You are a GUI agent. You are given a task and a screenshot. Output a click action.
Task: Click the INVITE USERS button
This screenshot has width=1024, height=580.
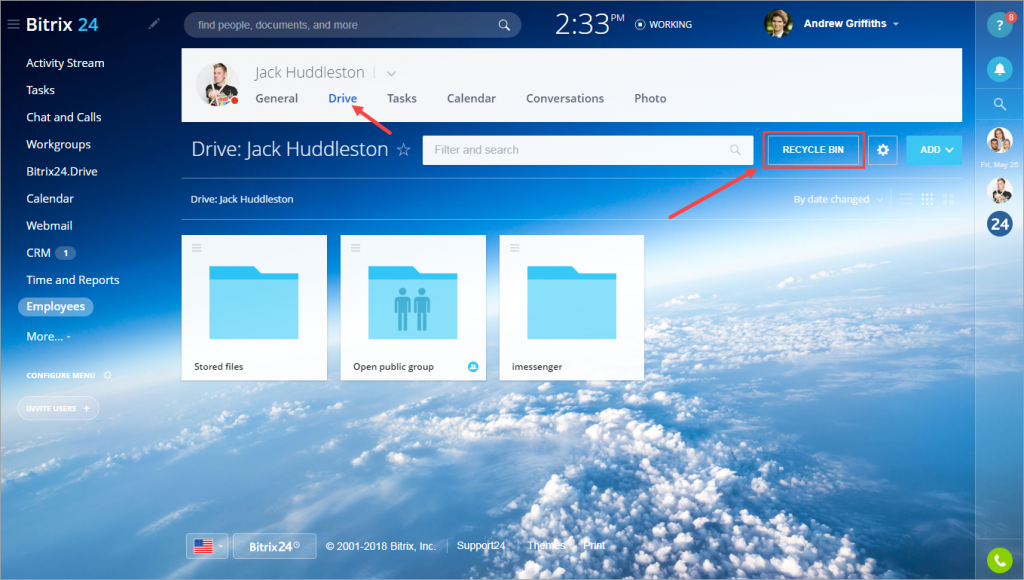point(58,408)
